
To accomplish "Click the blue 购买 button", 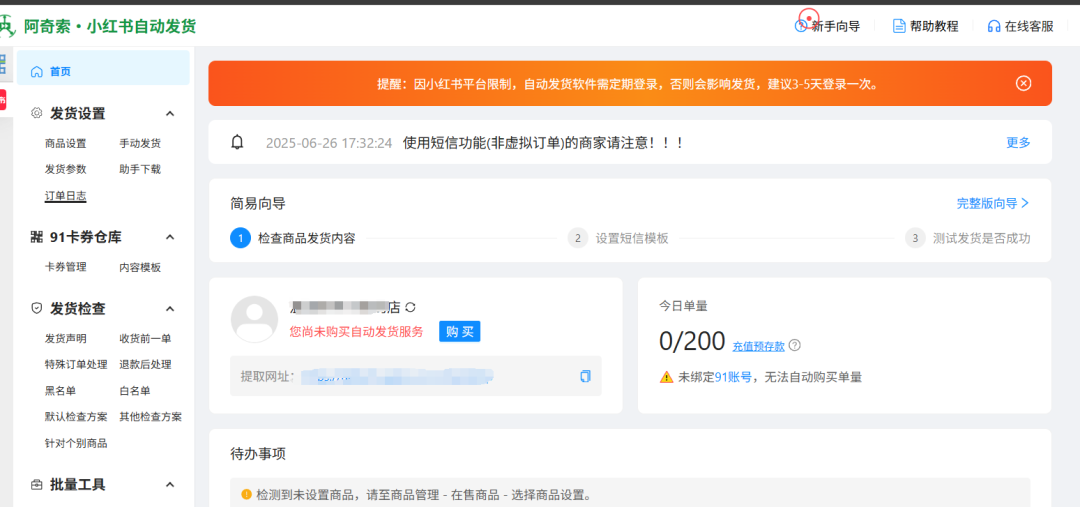I will (x=459, y=331).
